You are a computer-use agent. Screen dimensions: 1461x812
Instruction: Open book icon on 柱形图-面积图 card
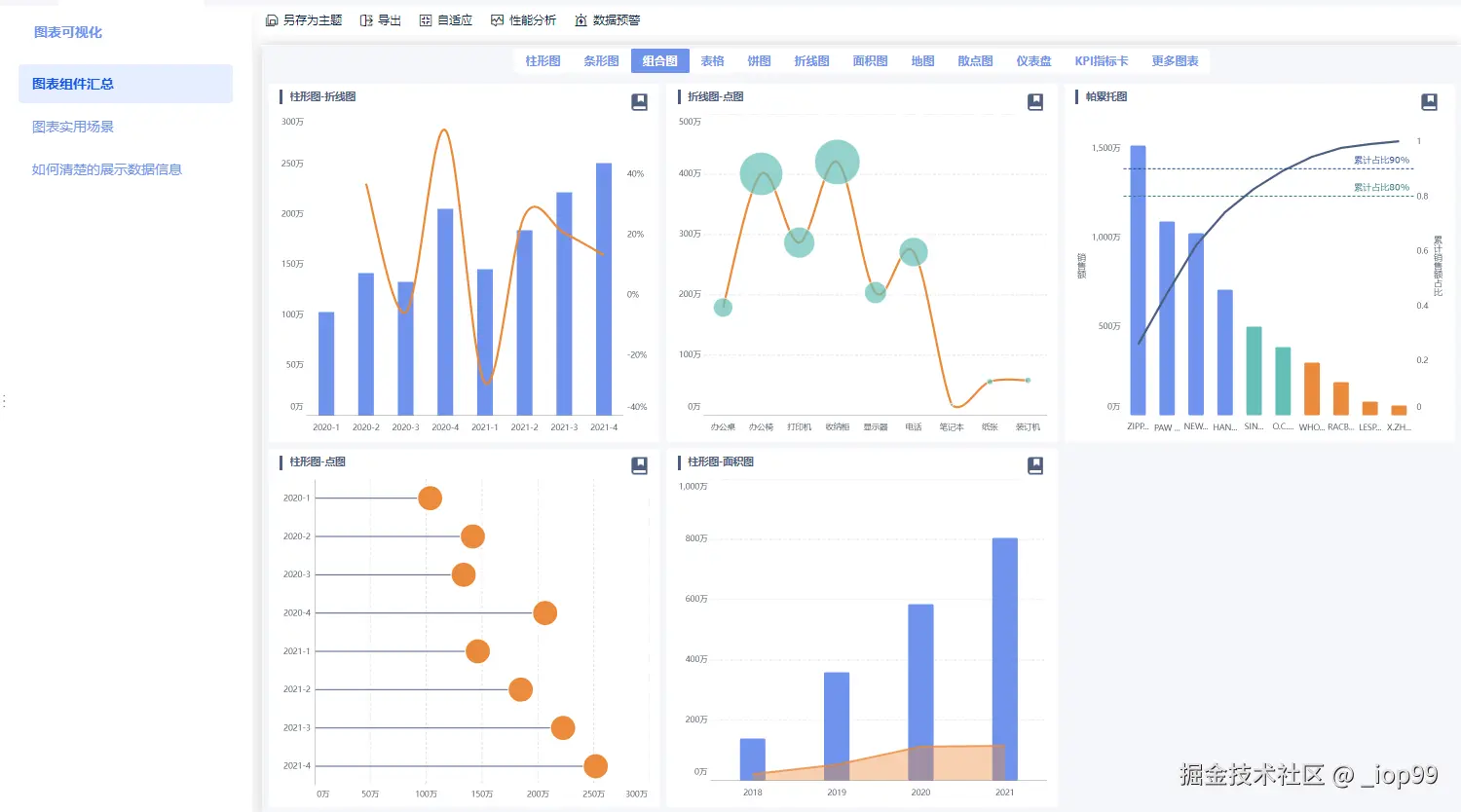(x=1035, y=465)
